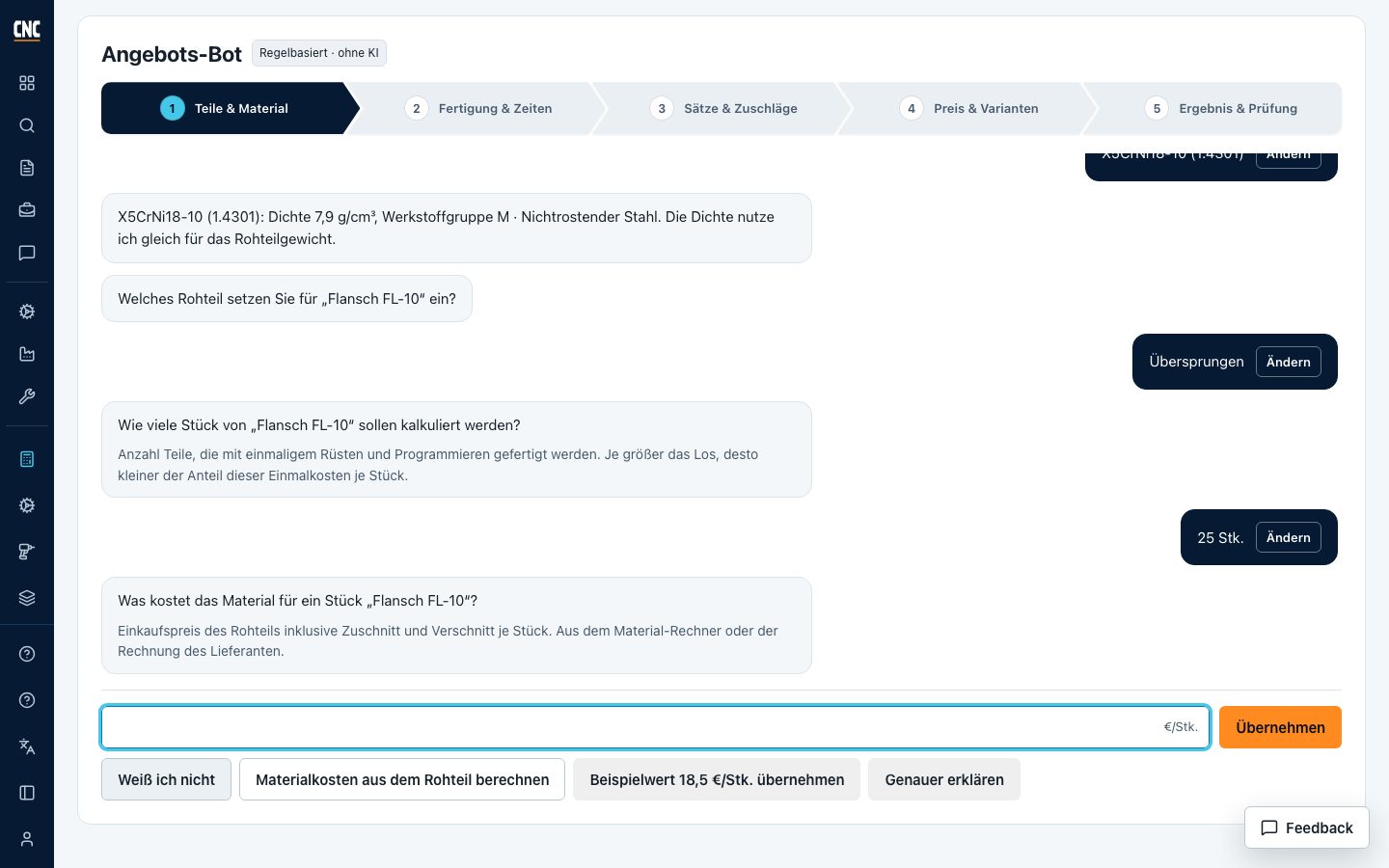Choose the Weiß ich nicht quick reply
The width and height of the screenshot is (1389, 868).
coord(166,779)
